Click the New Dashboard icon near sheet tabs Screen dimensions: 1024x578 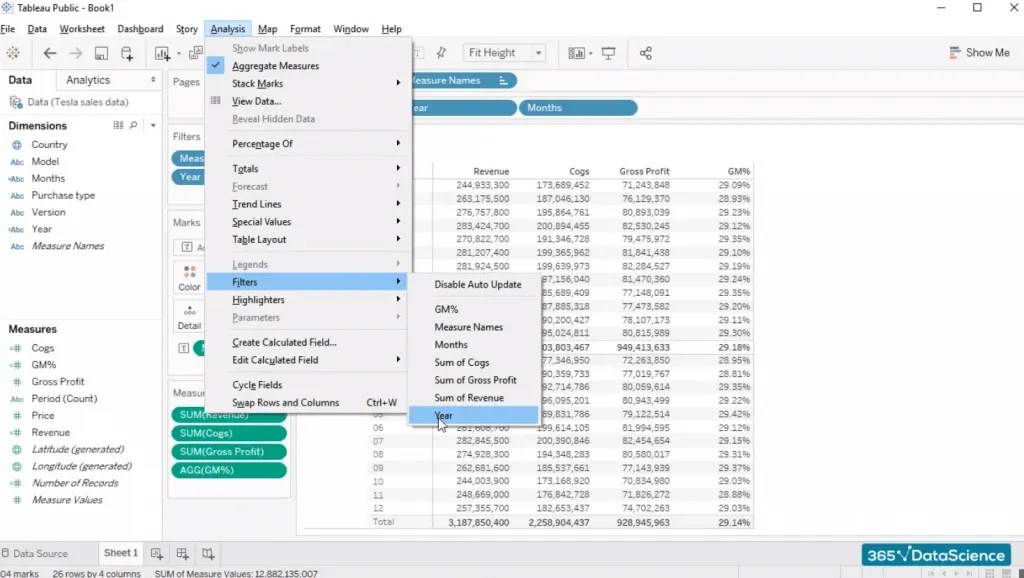click(181, 553)
